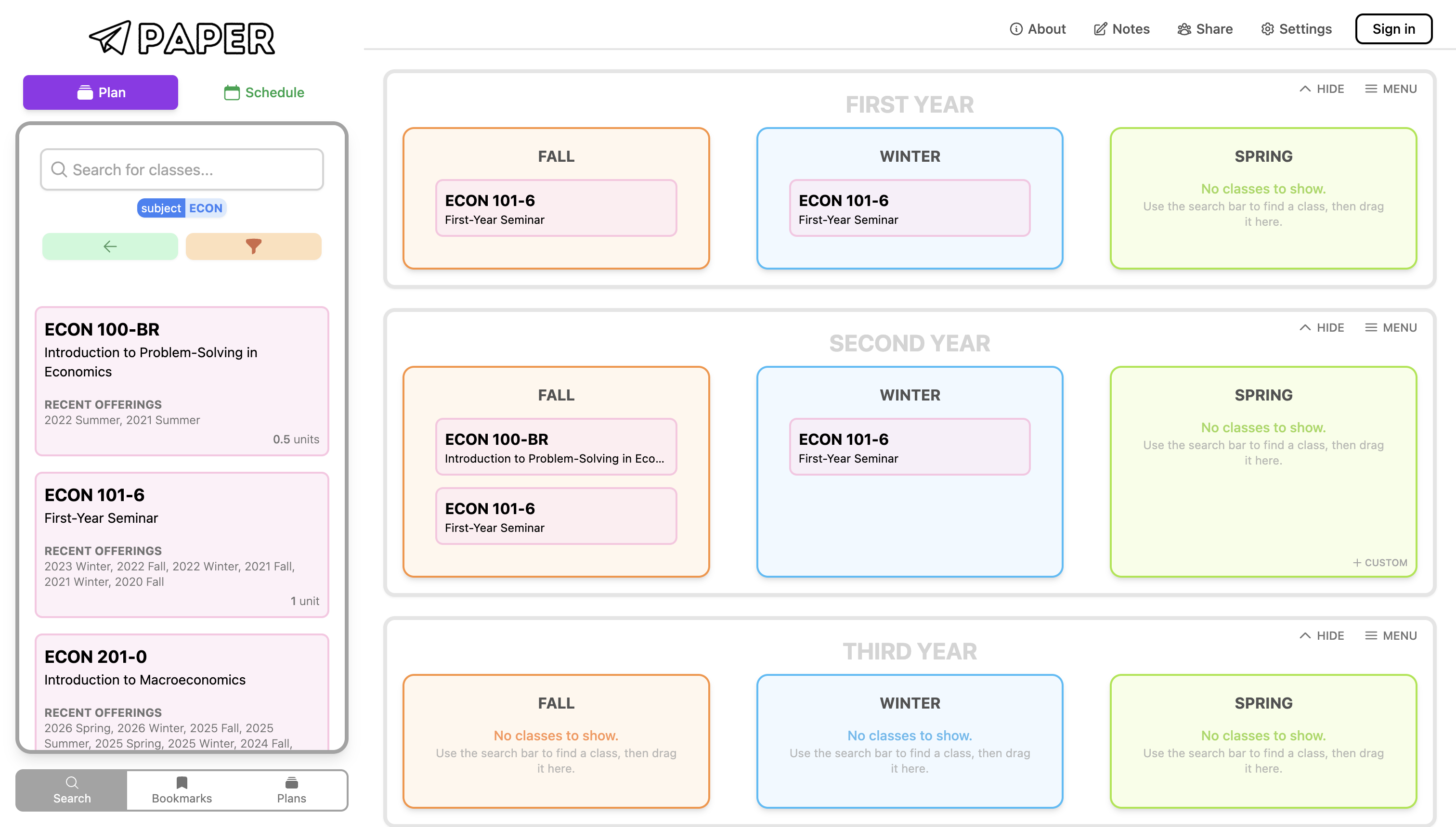Click the green back arrow above results
1456x827 pixels.
tap(110, 246)
